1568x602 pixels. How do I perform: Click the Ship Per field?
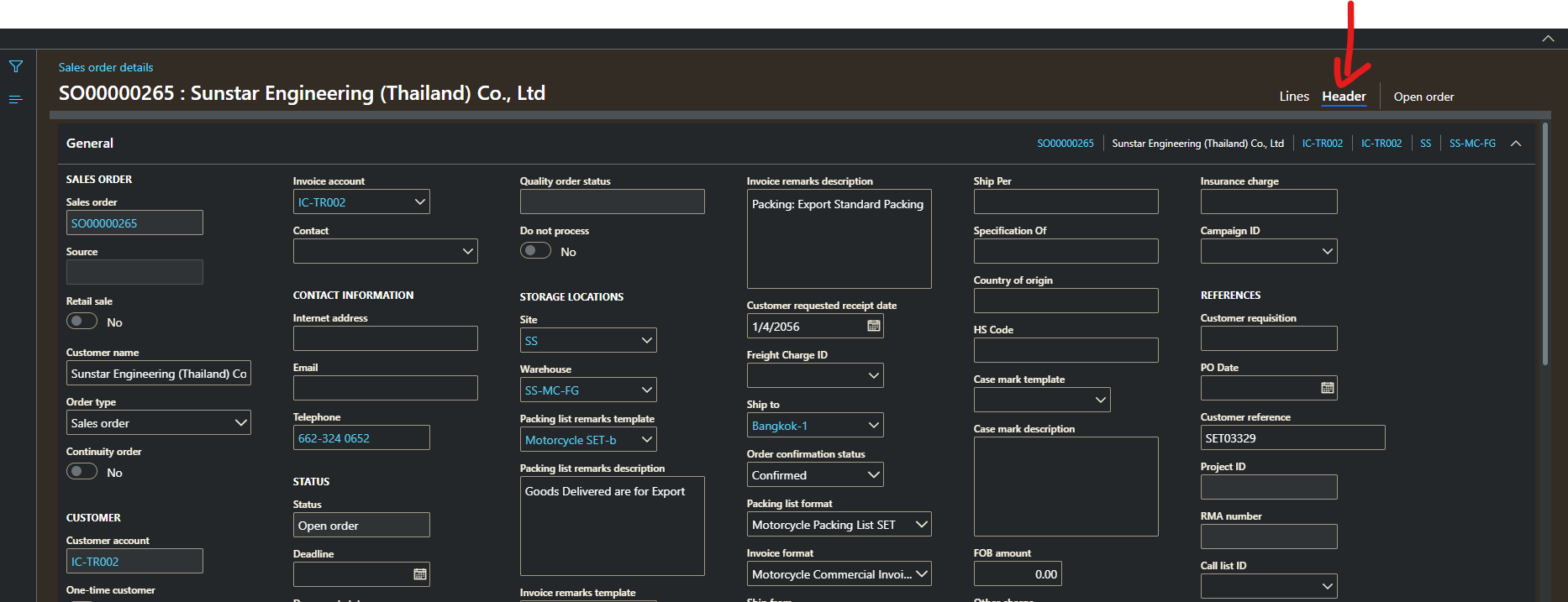(x=1066, y=202)
